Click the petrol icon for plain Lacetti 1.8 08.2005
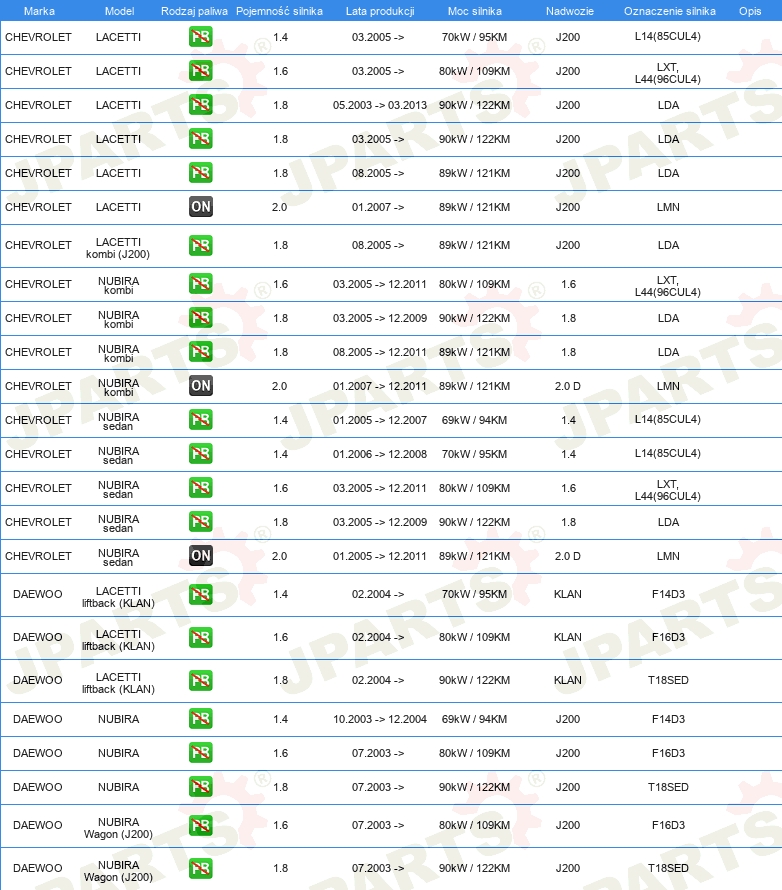Viewport: 782px width, 890px height. coord(201,173)
